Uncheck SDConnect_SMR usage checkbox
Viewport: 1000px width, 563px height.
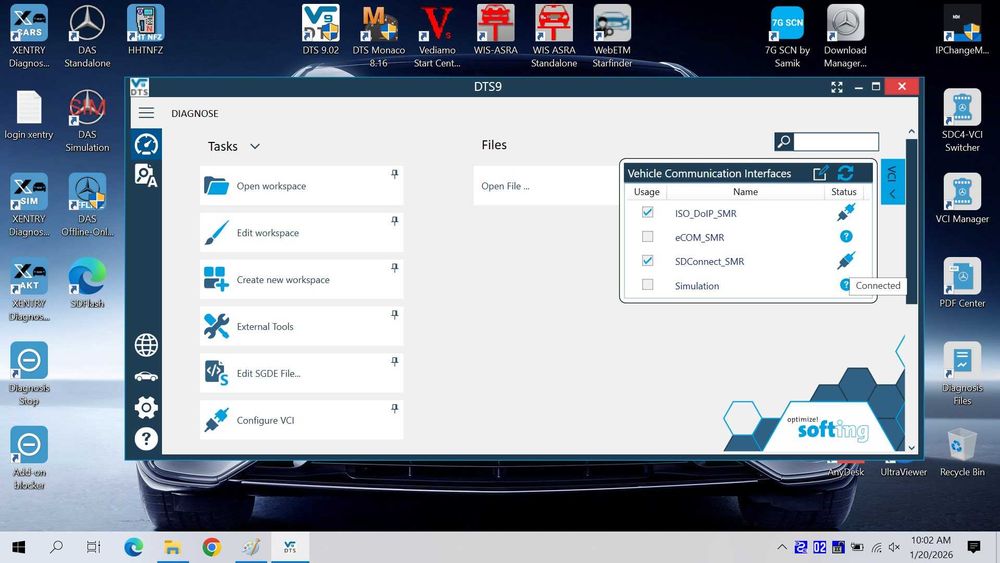tap(647, 261)
